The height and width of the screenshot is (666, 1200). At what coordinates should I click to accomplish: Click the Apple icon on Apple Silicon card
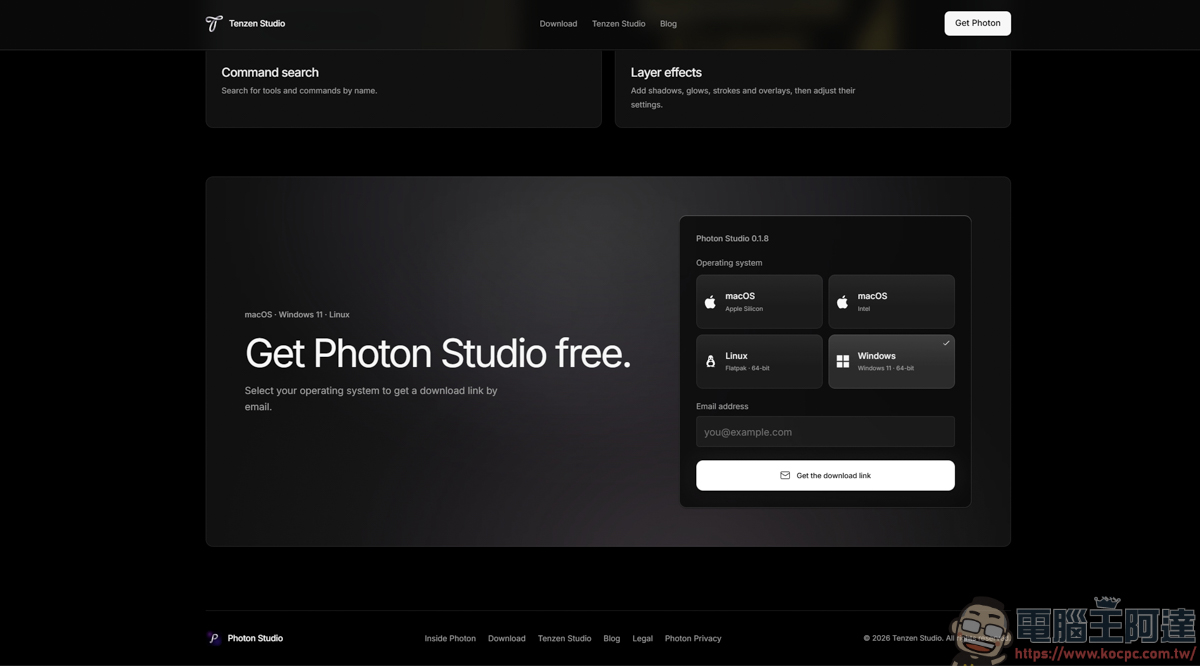point(710,302)
